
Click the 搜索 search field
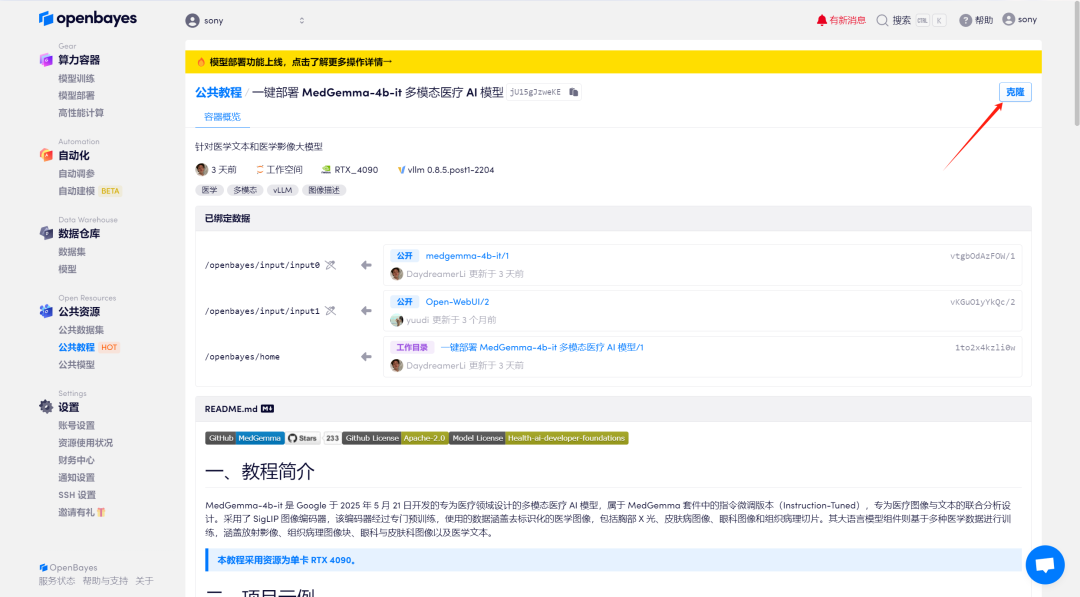pyautogui.click(x=911, y=20)
